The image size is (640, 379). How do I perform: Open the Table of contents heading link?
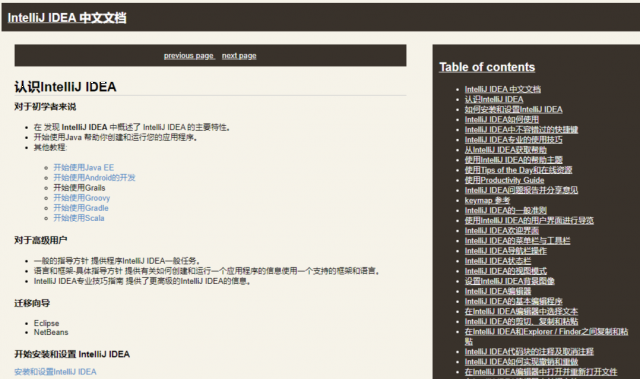pos(487,67)
